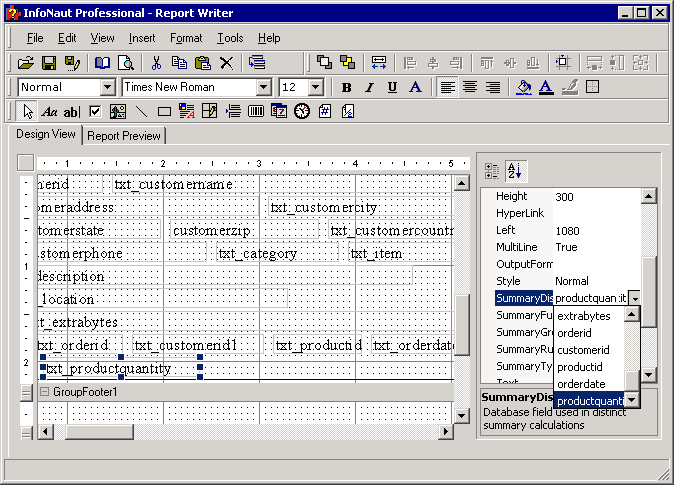674x485 pixels.
Task: Paste from the clipboard icon
Action: click(202, 63)
